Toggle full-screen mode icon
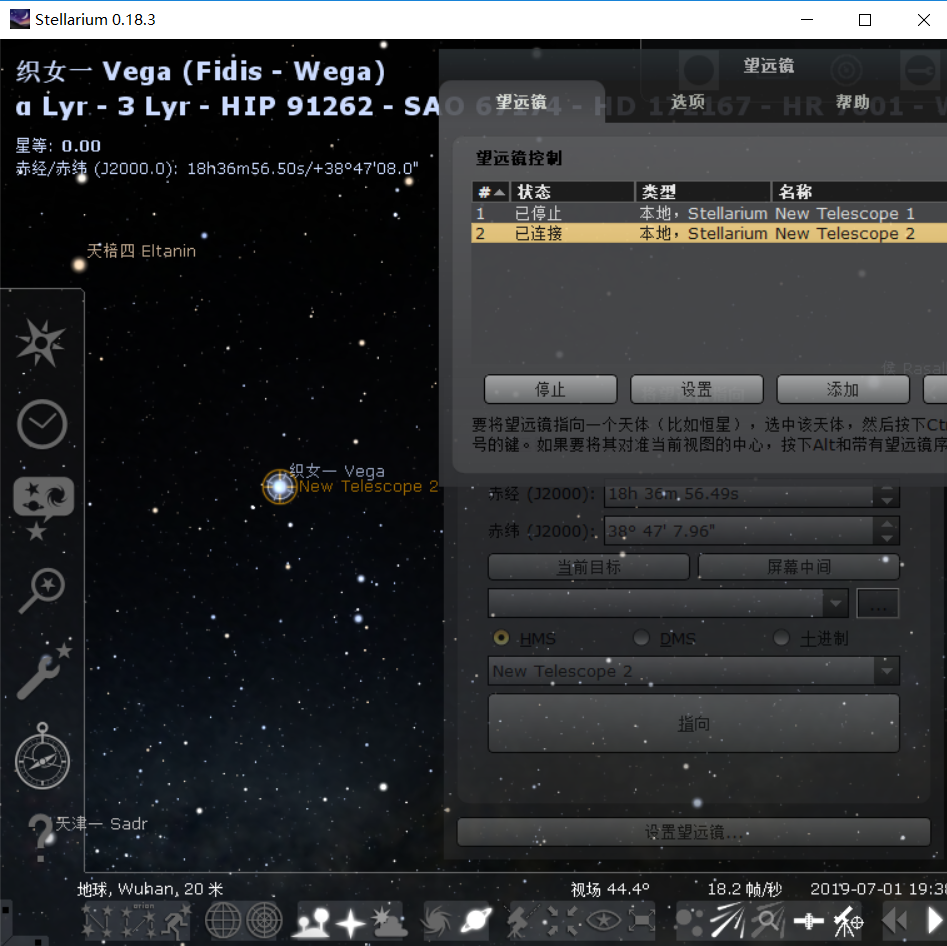 (641, 921)
